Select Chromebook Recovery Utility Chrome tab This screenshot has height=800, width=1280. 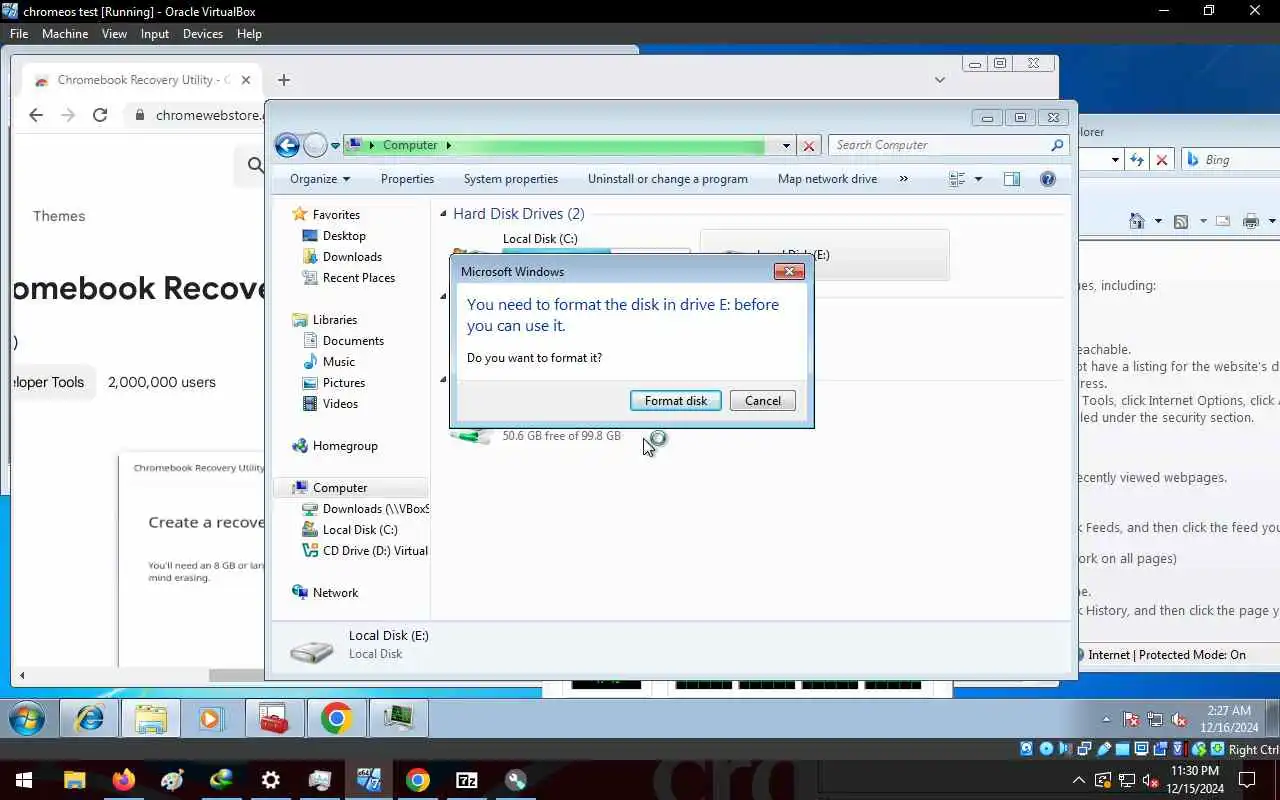tap(143, 80)
